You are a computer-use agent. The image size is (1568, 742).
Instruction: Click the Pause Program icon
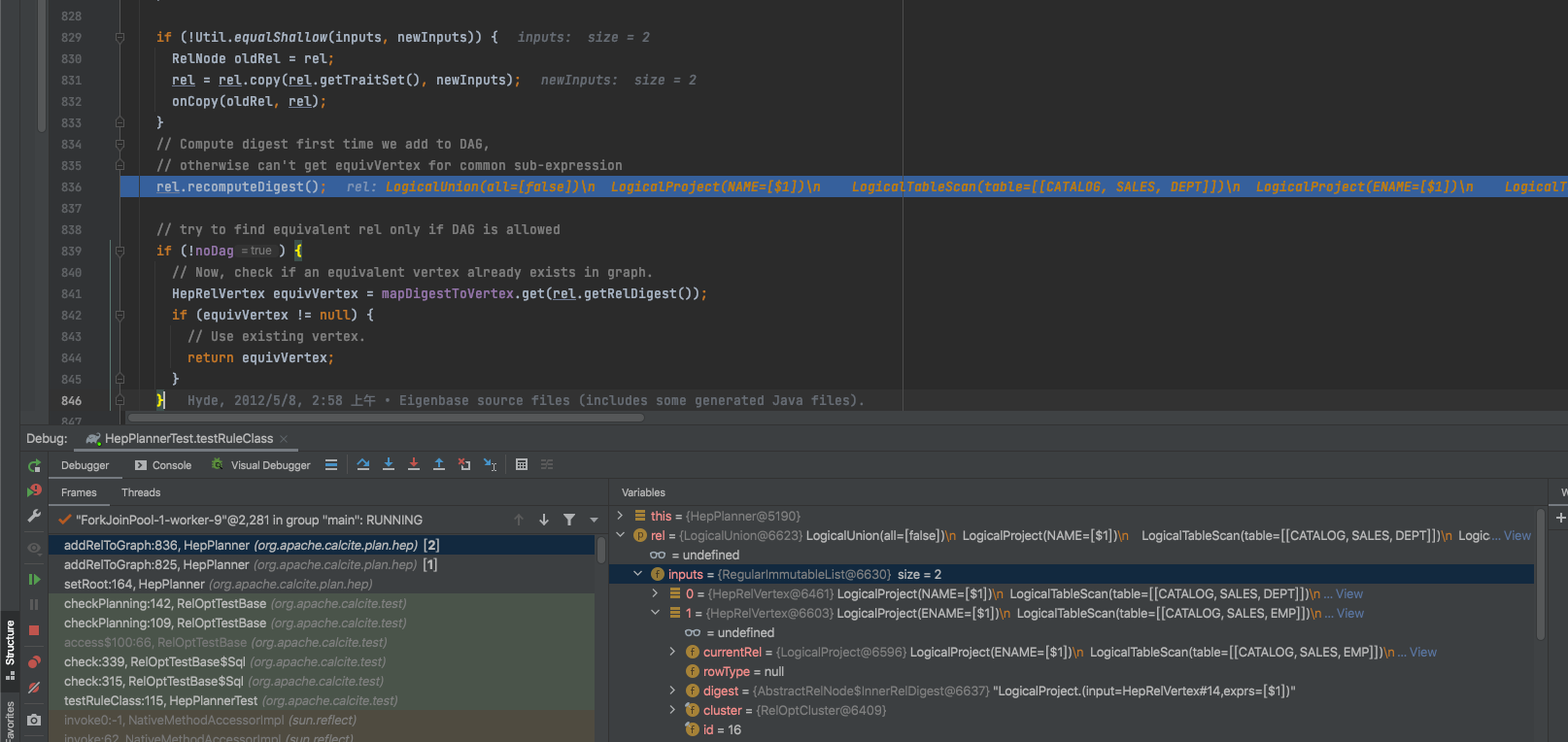click(34, 604)
